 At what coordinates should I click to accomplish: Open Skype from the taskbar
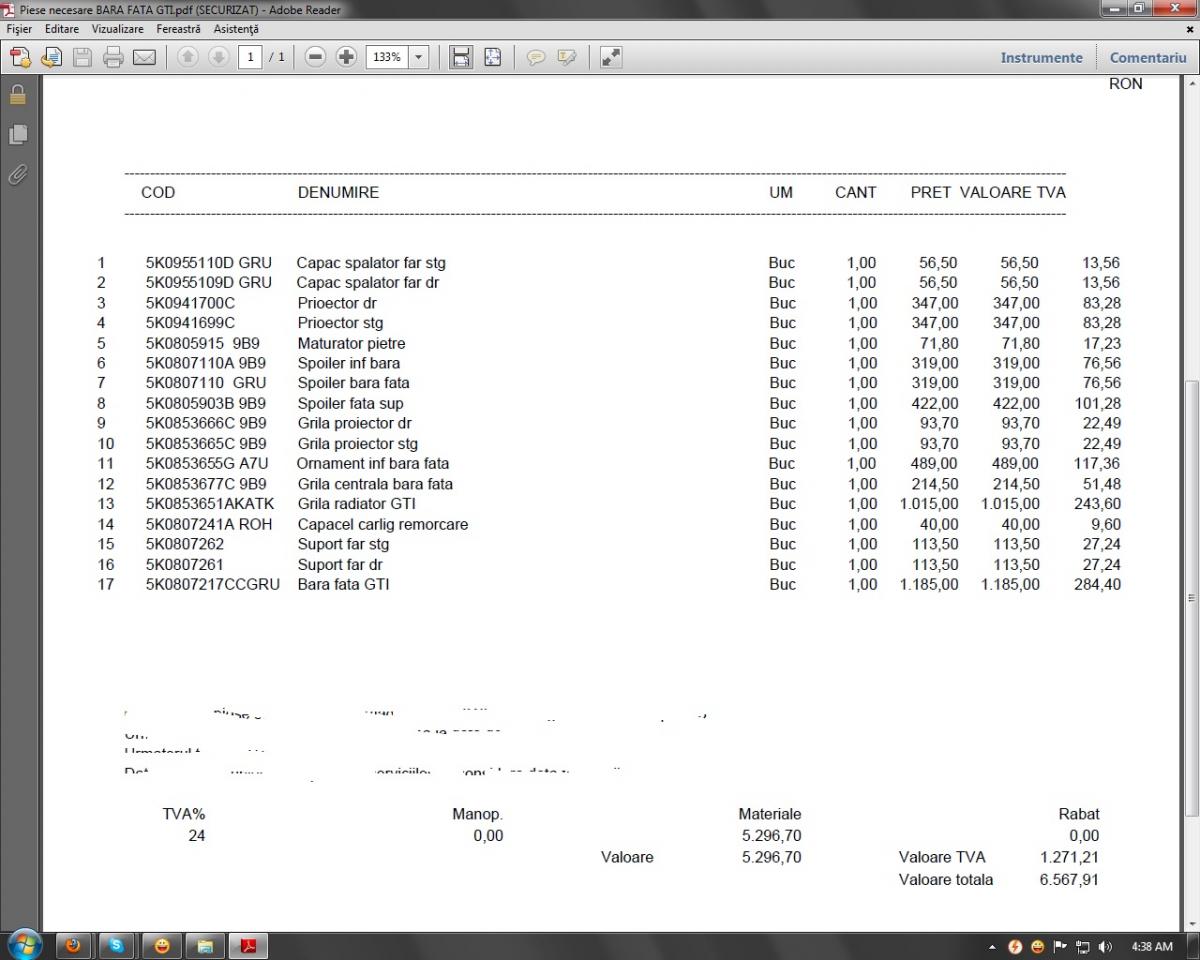pos(116,945)
